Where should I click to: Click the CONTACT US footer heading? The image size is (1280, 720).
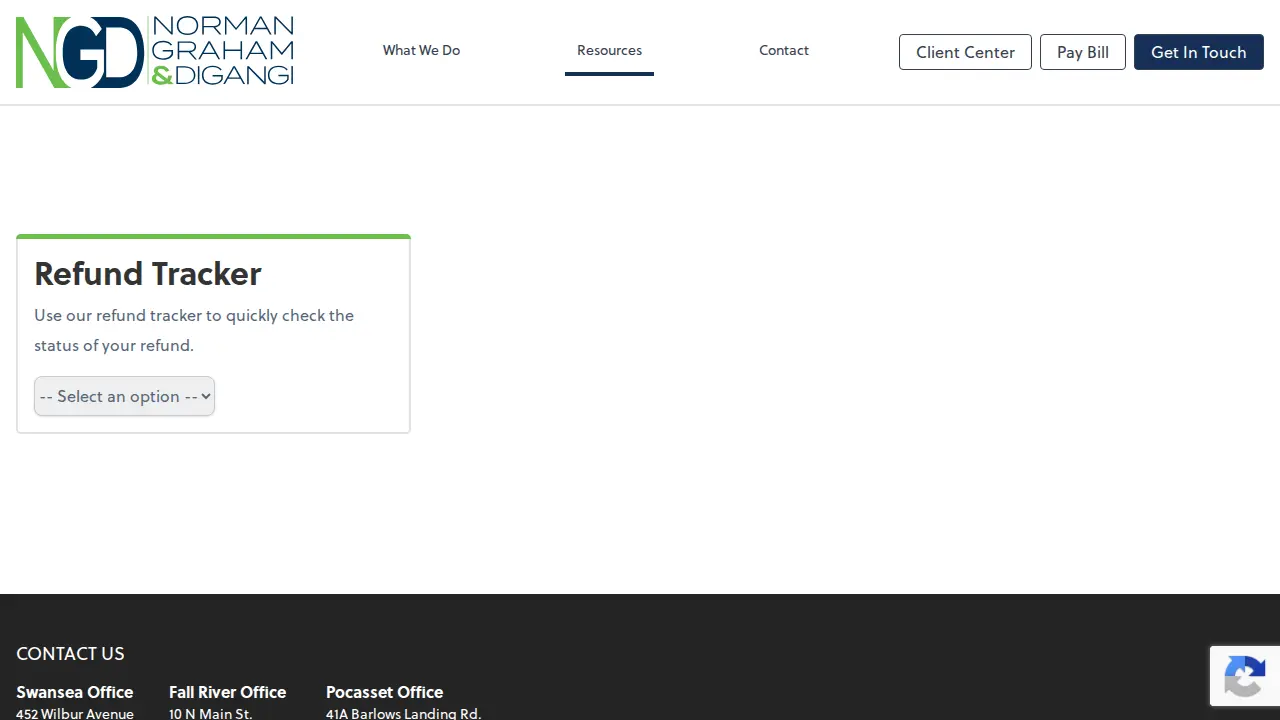(x=70, y=653)
